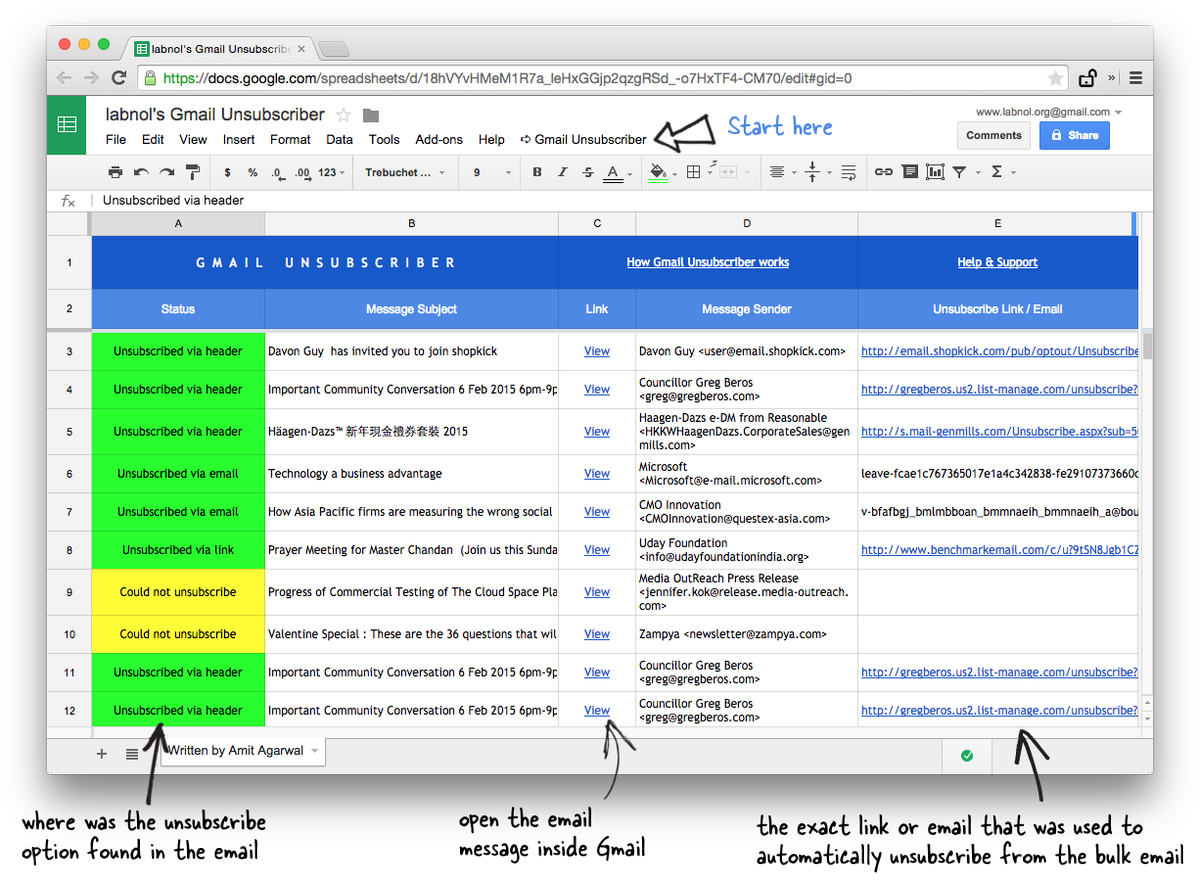1200x881 pixels.
Task: Decrease decimal places
Action: click(277, 172)
